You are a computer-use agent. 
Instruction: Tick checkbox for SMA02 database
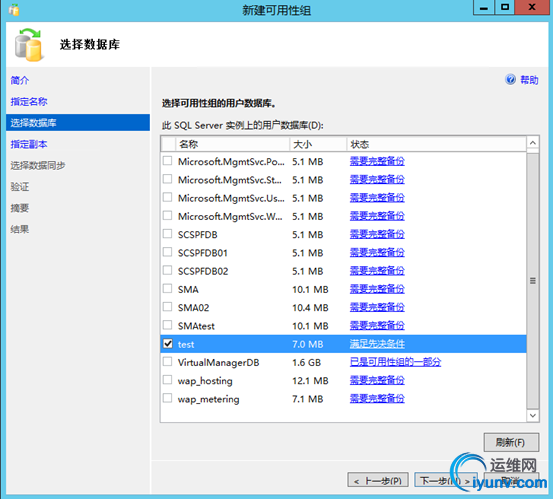pos(168,307)
